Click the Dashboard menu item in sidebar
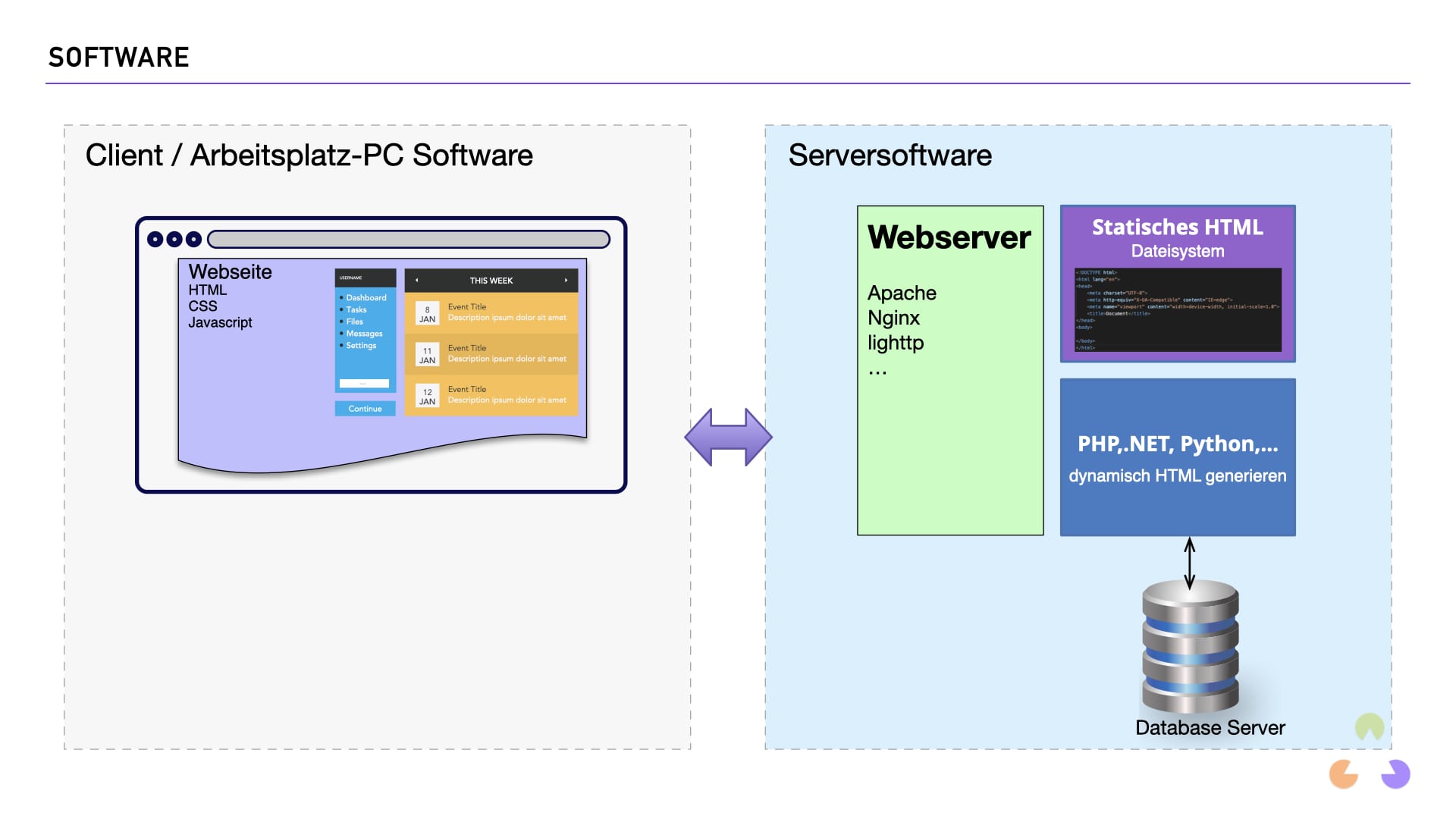This screenshot has height=819, width=1456. (363, 298)
